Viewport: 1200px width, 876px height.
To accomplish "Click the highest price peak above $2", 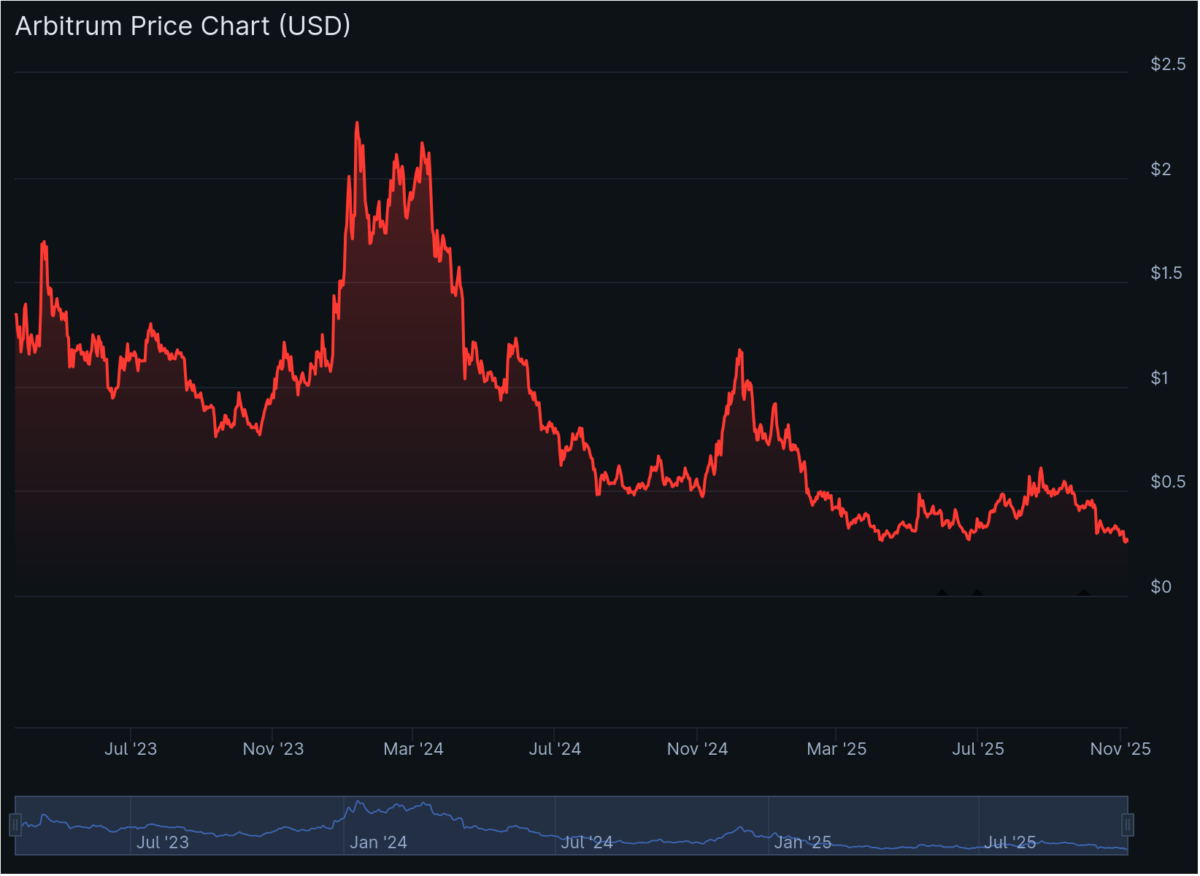I will pos(357,123).
